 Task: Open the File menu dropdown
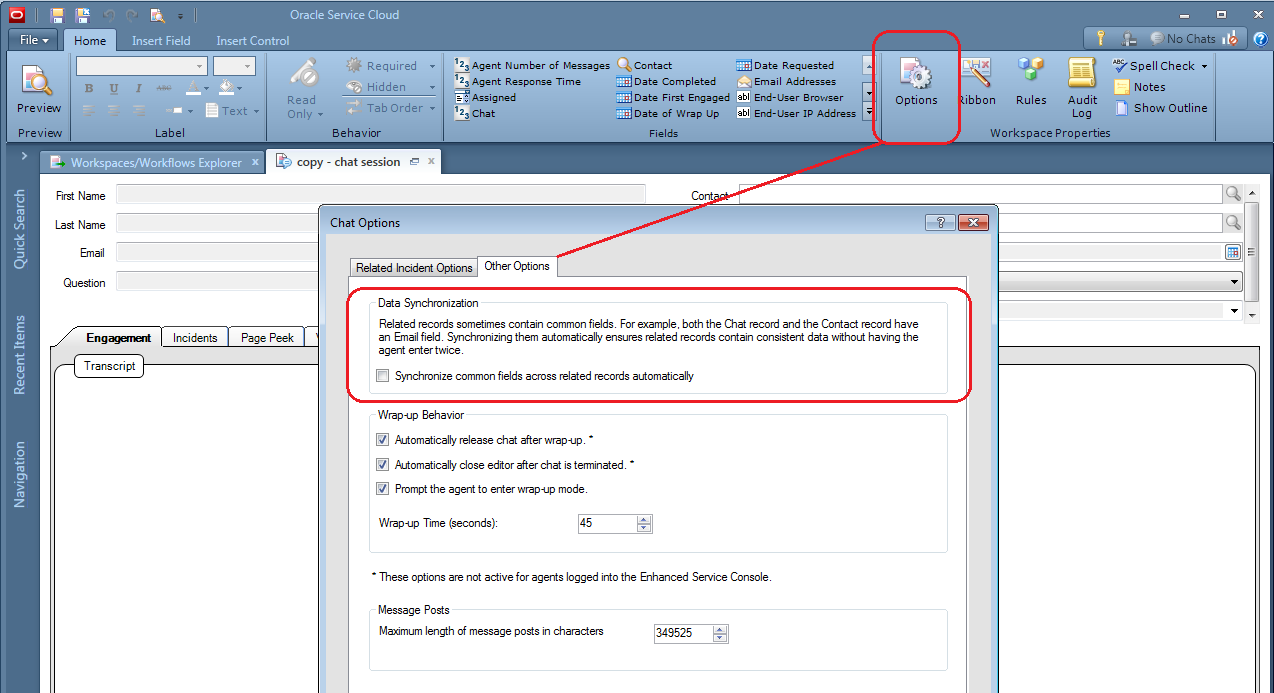(35, 40)
